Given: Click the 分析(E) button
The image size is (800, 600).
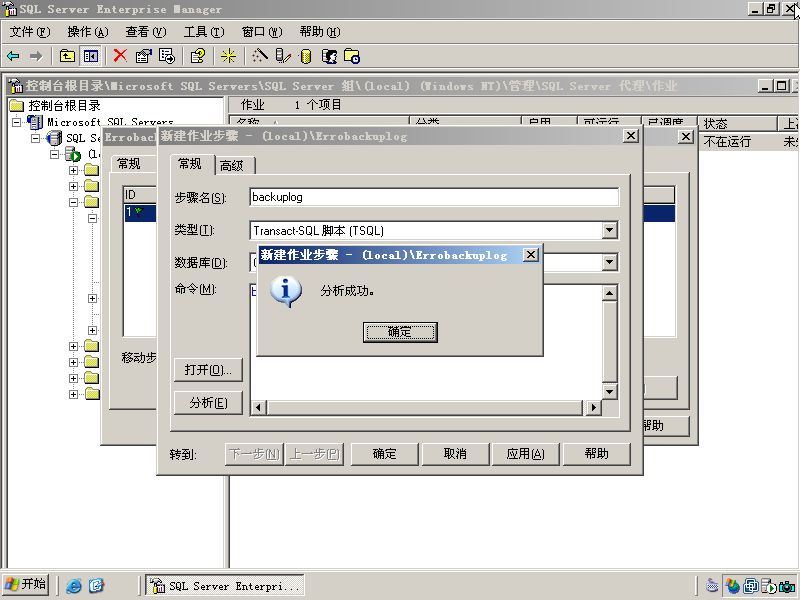Looking at the screenshot, I should (x=208, y=403).
